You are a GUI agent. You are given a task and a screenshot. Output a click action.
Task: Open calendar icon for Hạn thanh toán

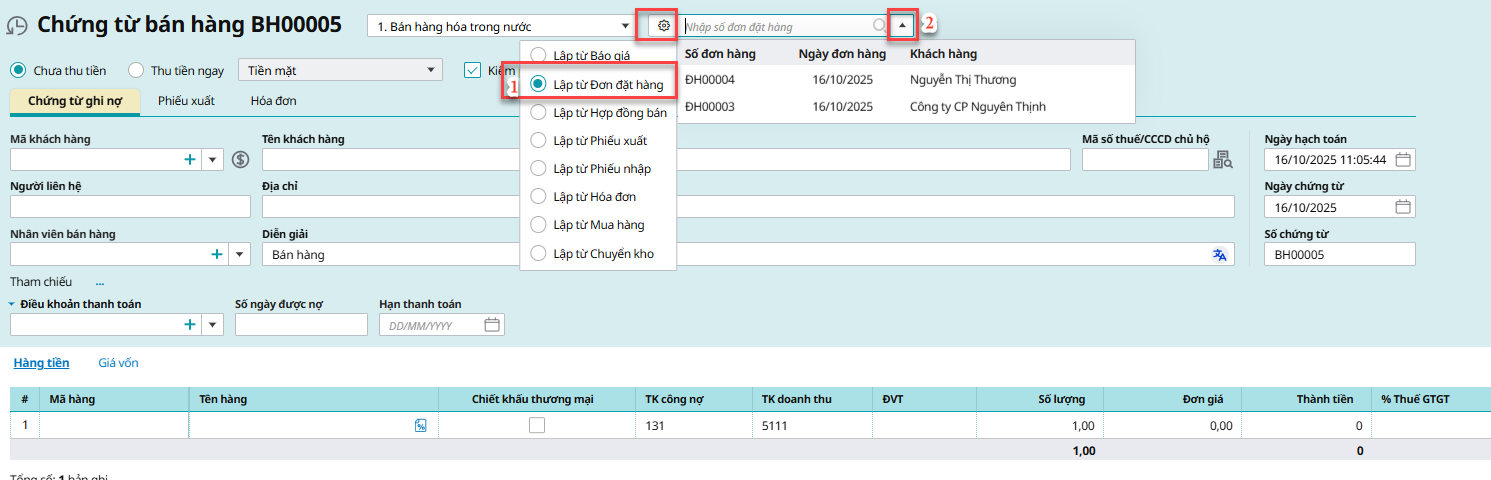pos(491,325)
